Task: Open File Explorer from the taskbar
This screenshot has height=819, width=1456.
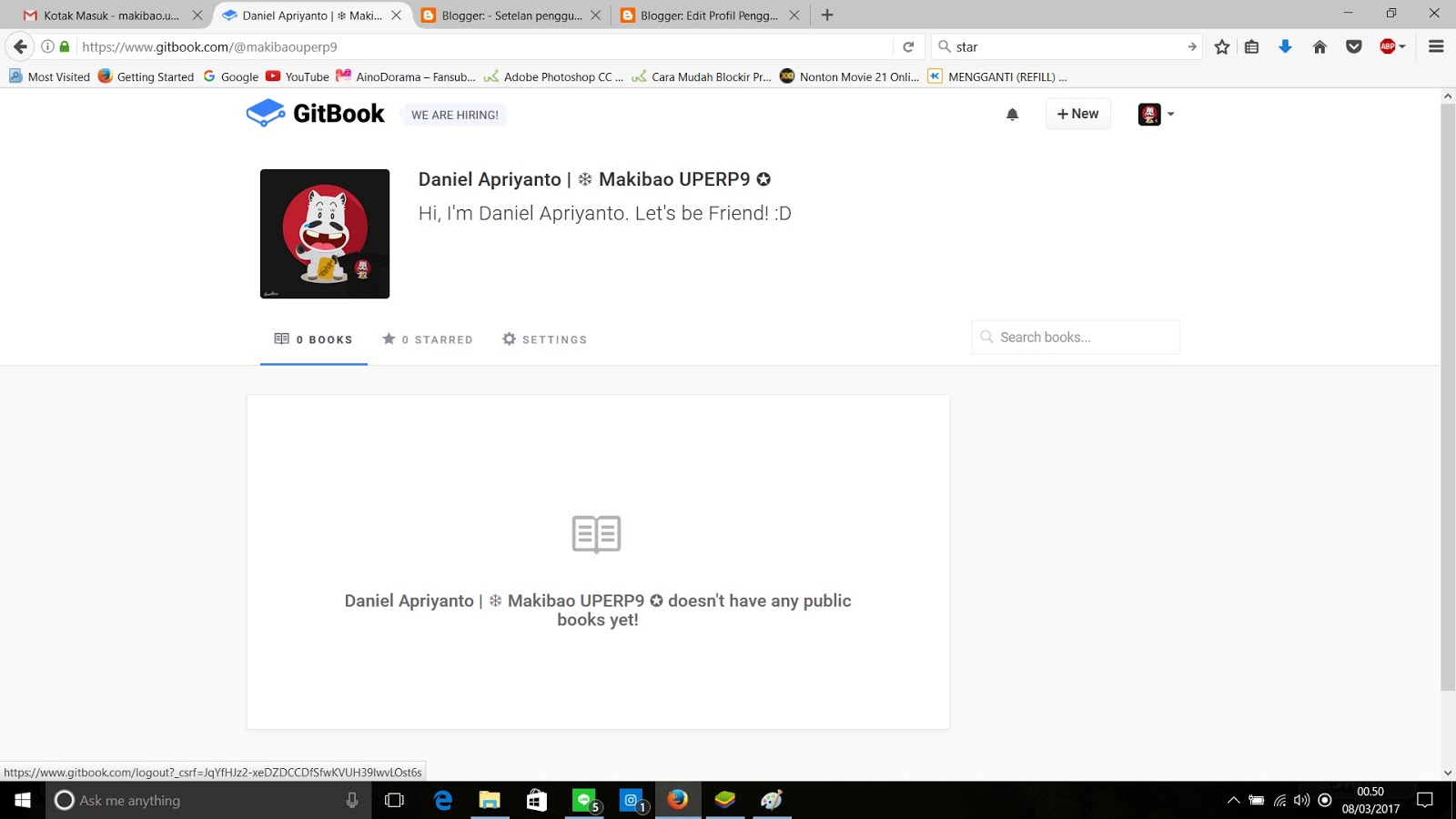Action: pos(490,801)
